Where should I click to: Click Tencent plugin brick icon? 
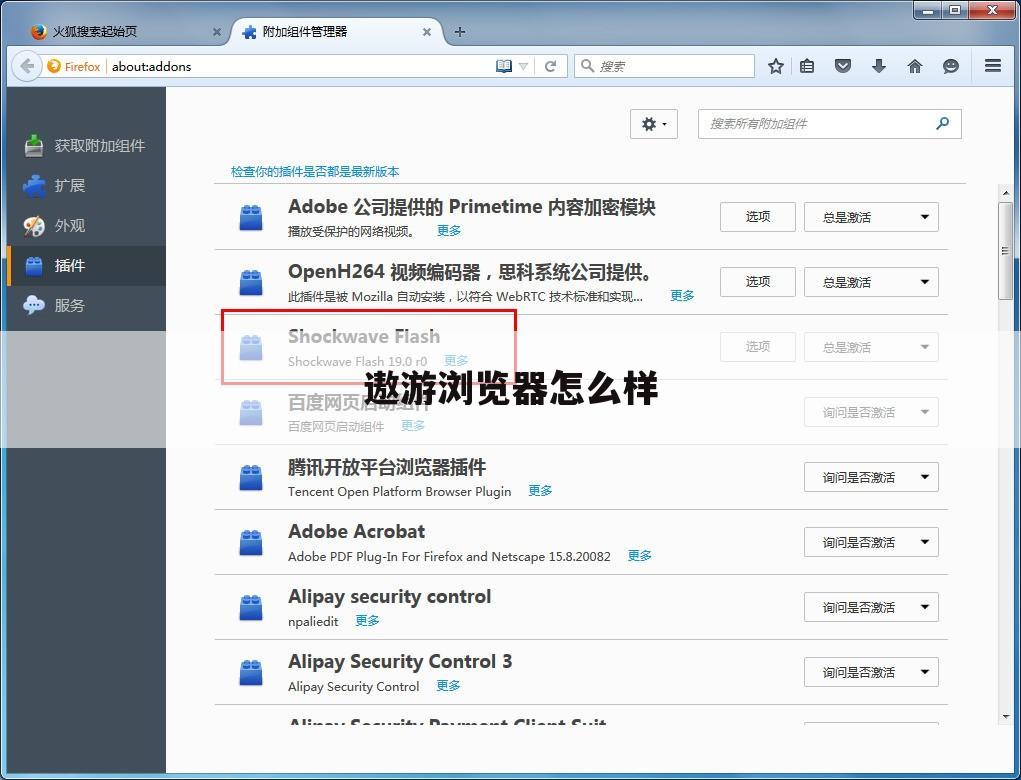click(251, 477)
